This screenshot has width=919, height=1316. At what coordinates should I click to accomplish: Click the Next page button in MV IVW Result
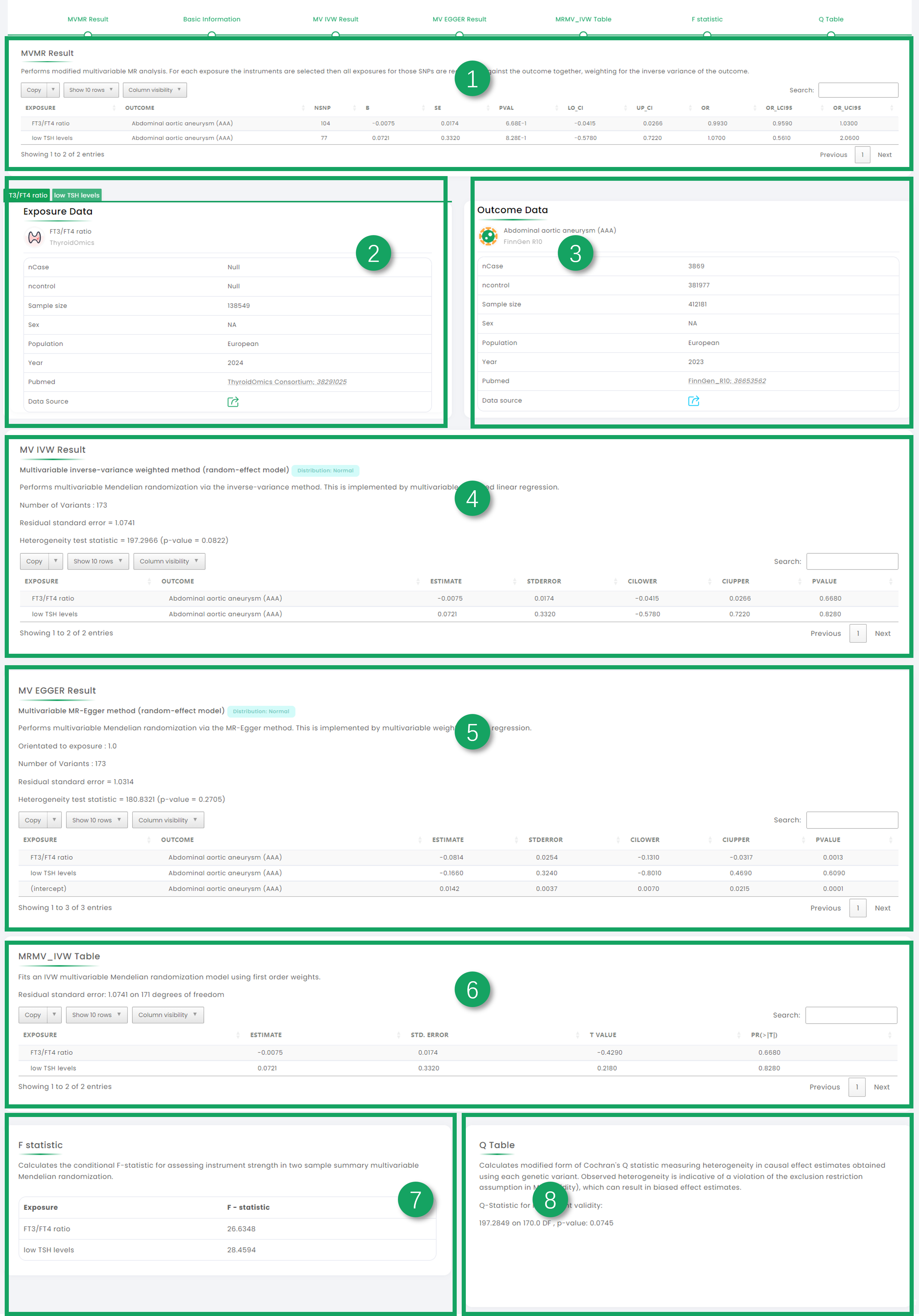(x=882, y=633)
